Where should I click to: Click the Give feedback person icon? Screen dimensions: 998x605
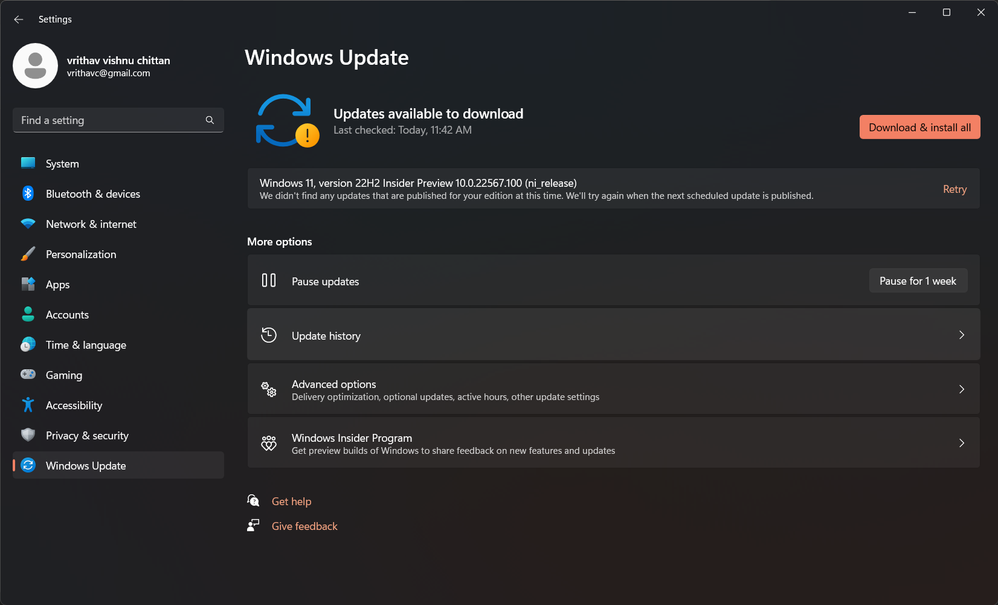(x=253, y=525)
